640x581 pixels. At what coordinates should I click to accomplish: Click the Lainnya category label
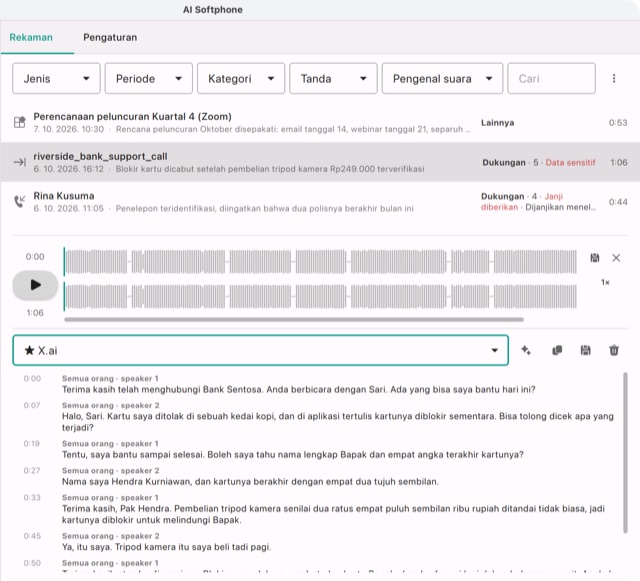click(x=497, y=123)
